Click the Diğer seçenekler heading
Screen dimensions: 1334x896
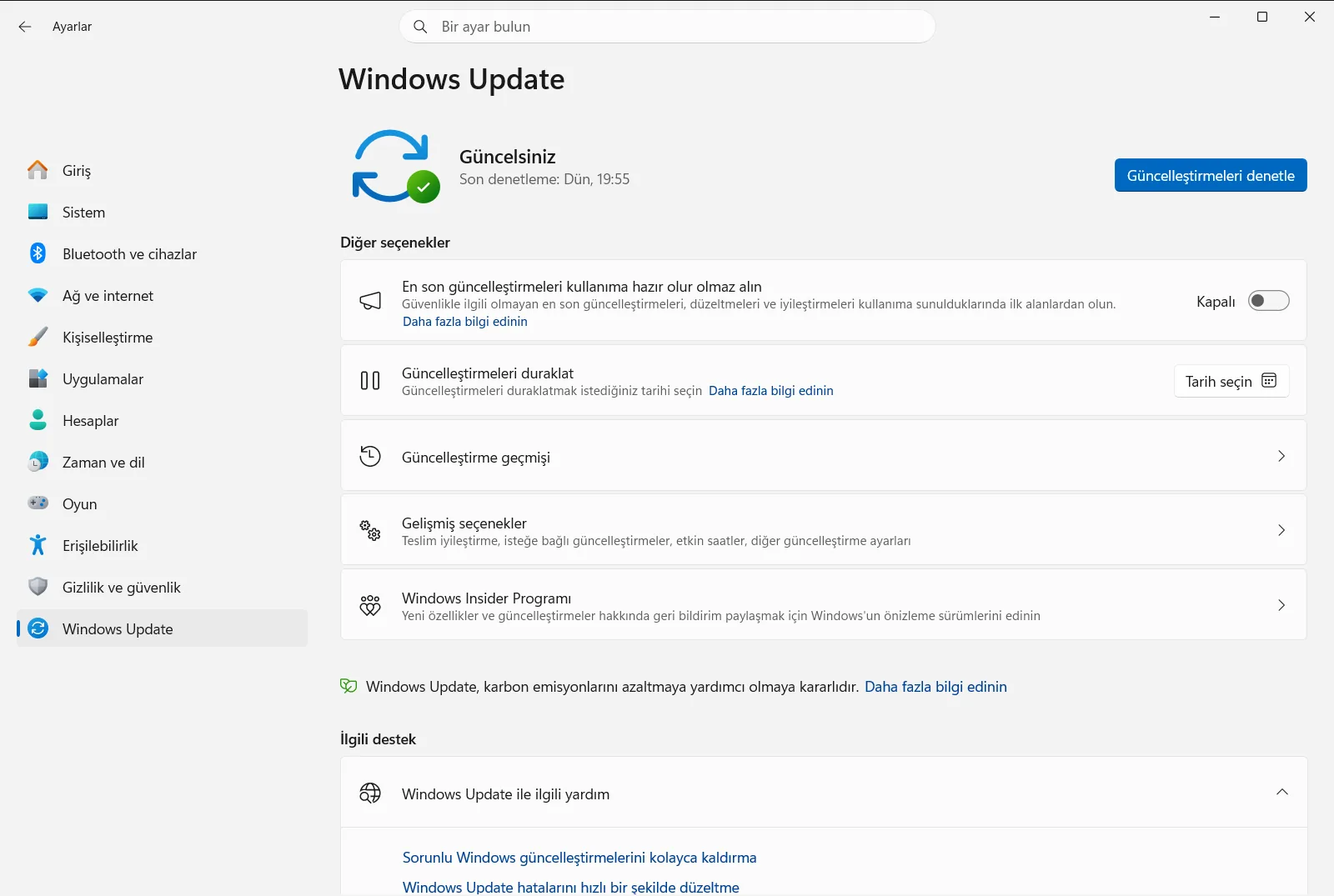click(x=395, y=243)
